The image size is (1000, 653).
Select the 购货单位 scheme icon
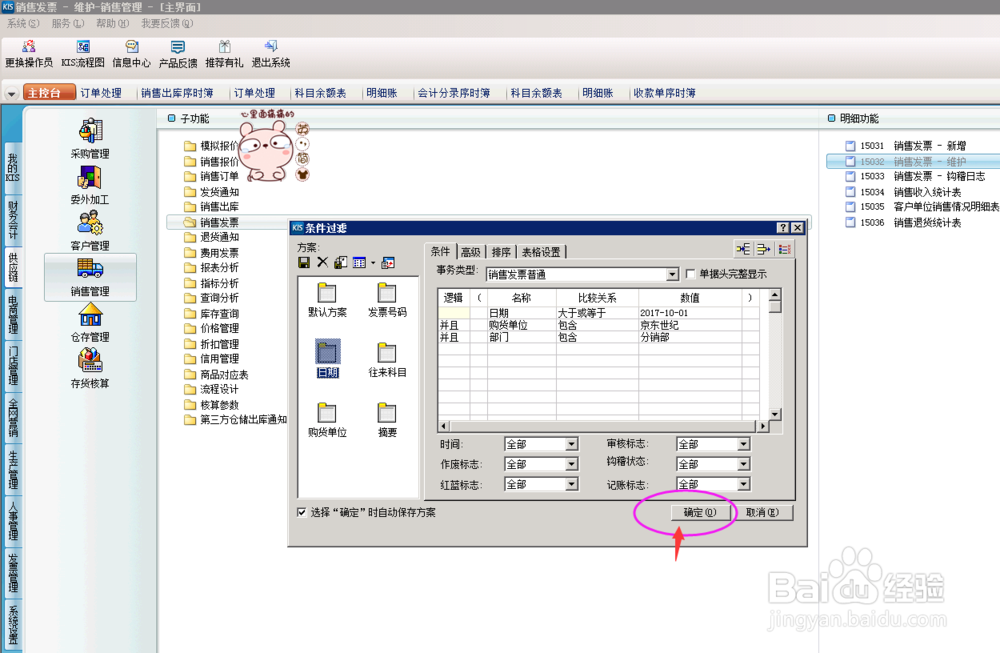327,420
